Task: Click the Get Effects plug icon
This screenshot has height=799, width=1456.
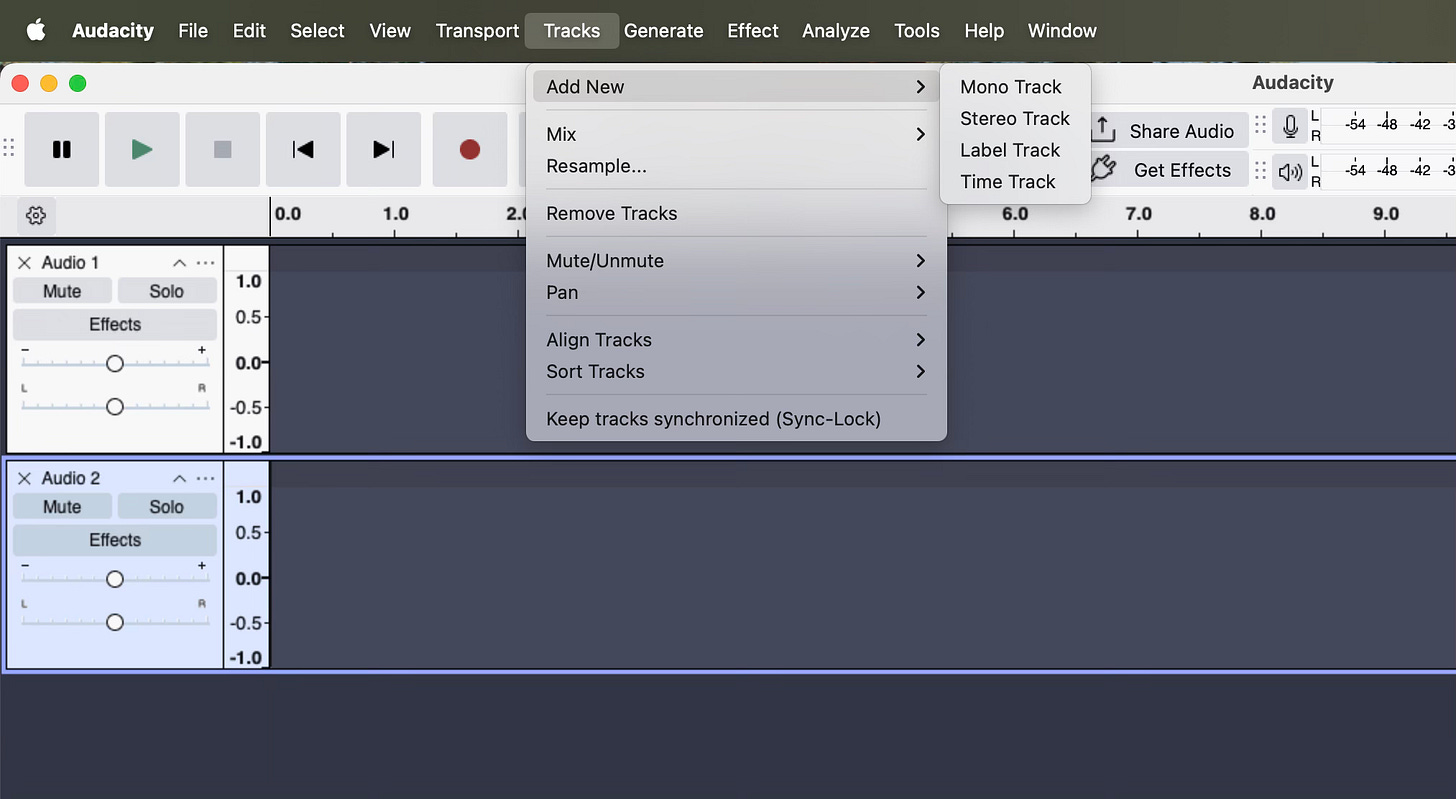Action: point(1103,168)
